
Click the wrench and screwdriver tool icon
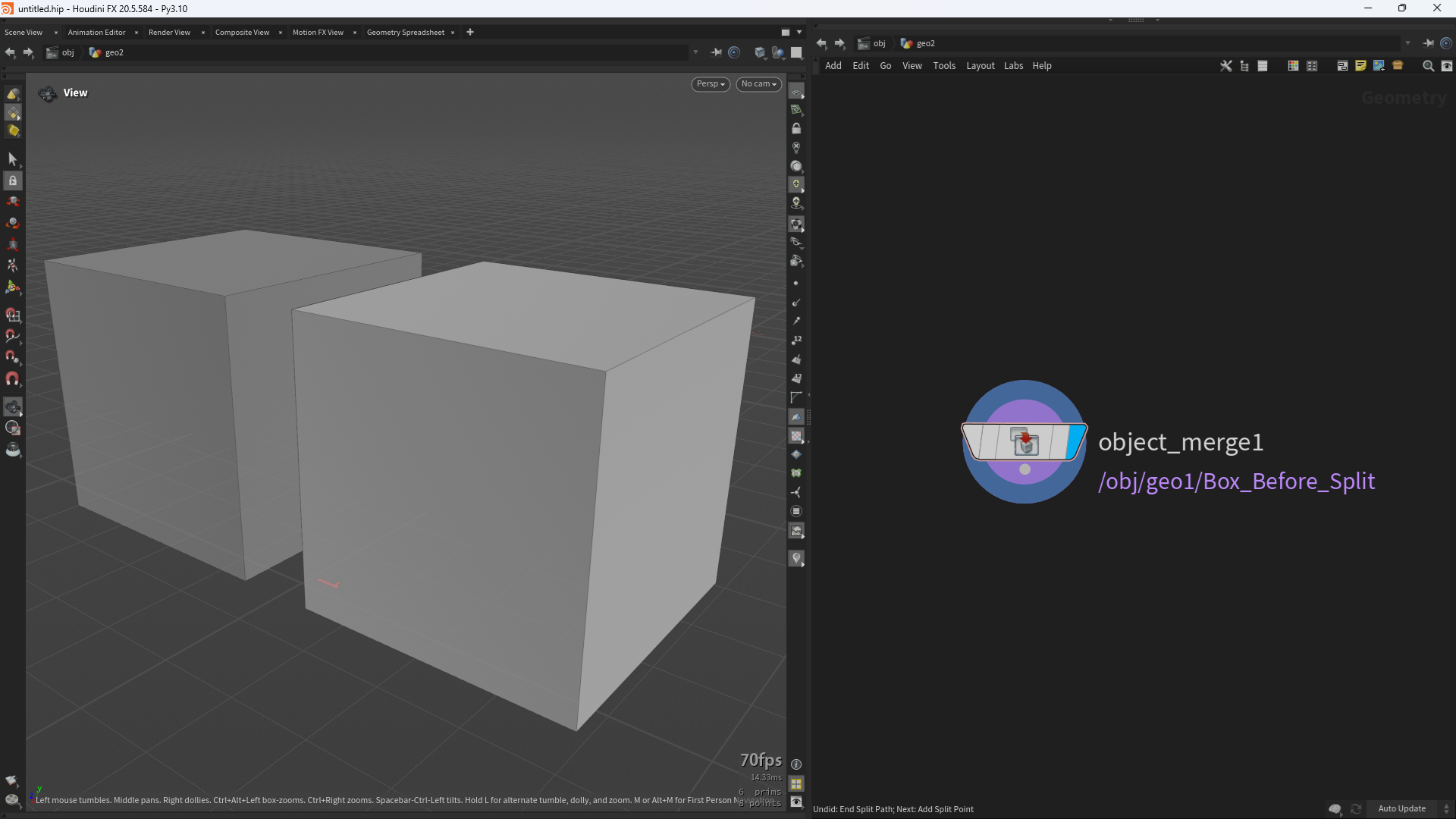point(1225,66)
